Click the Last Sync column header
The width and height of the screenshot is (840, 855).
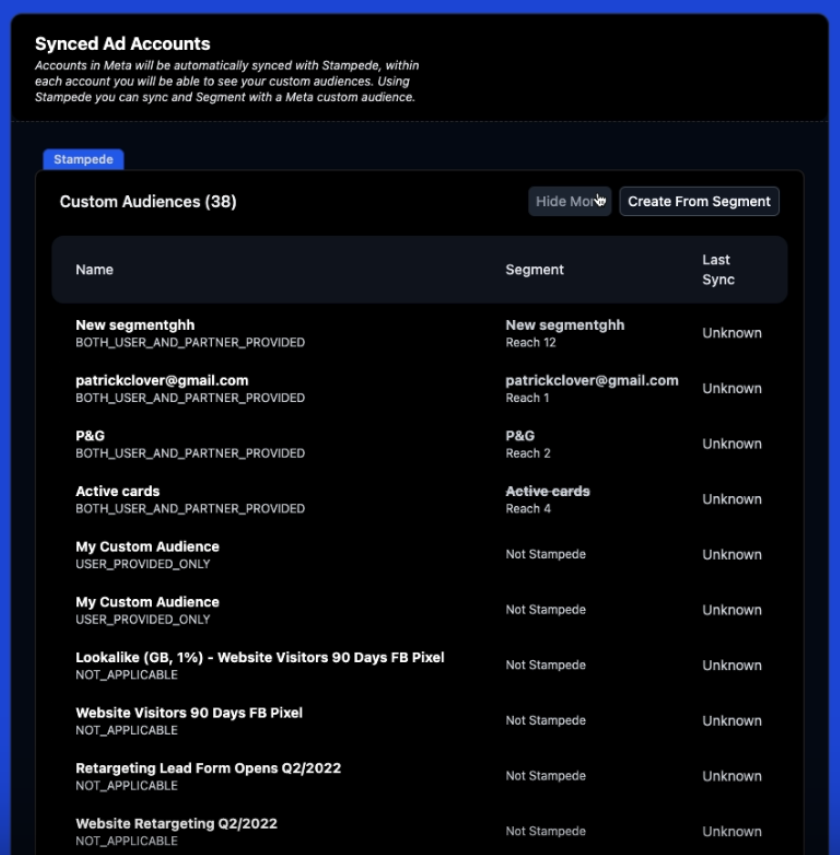pyautogui.click(x=718, y=270)
